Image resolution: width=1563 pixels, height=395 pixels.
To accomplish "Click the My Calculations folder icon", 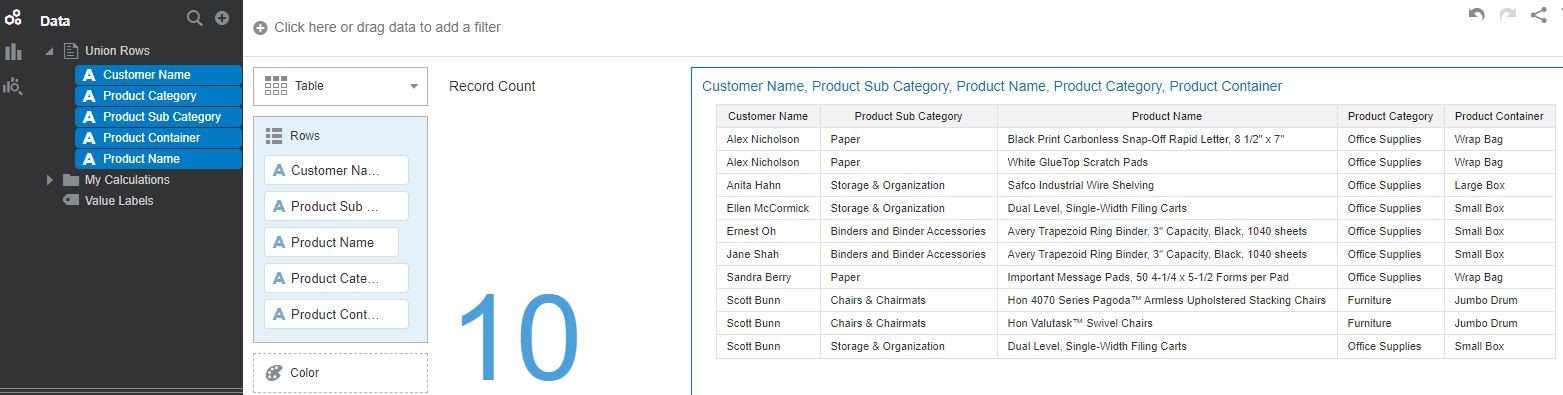I will point(70,180).
